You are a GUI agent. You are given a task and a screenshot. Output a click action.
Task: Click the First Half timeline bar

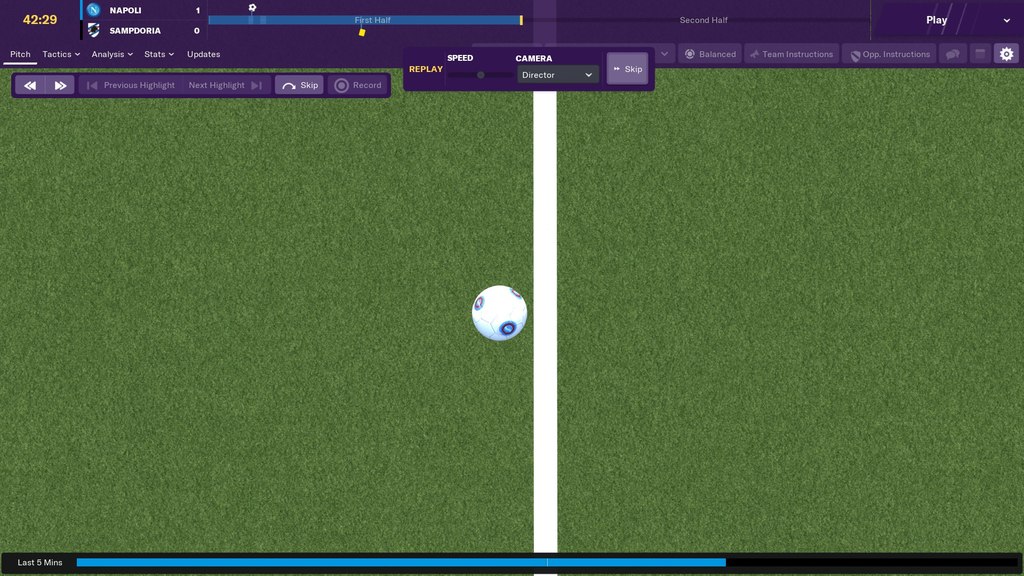[x=364, y=20]
